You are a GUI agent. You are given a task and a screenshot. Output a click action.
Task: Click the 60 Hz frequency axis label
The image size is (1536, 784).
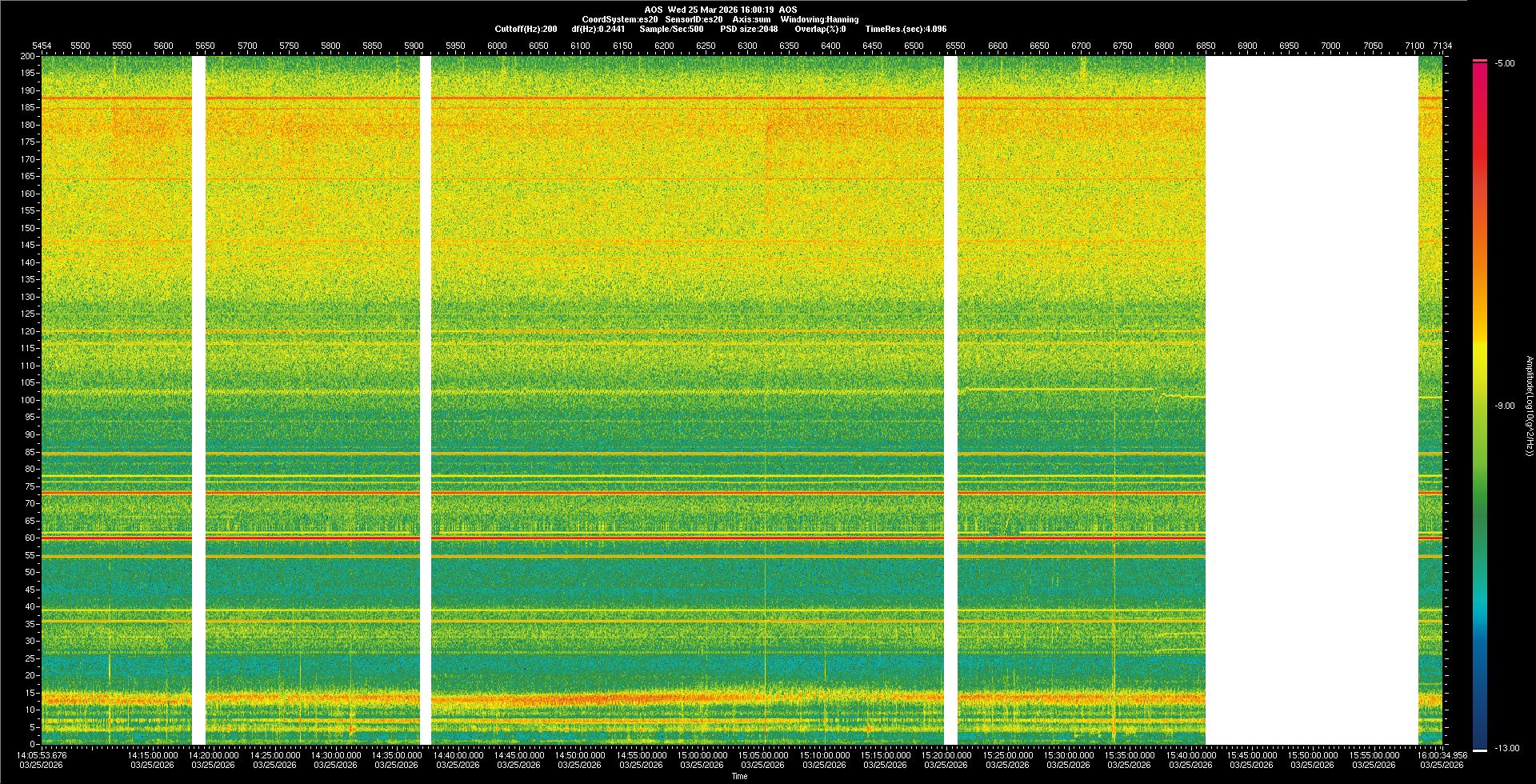[x=29, y=538]
